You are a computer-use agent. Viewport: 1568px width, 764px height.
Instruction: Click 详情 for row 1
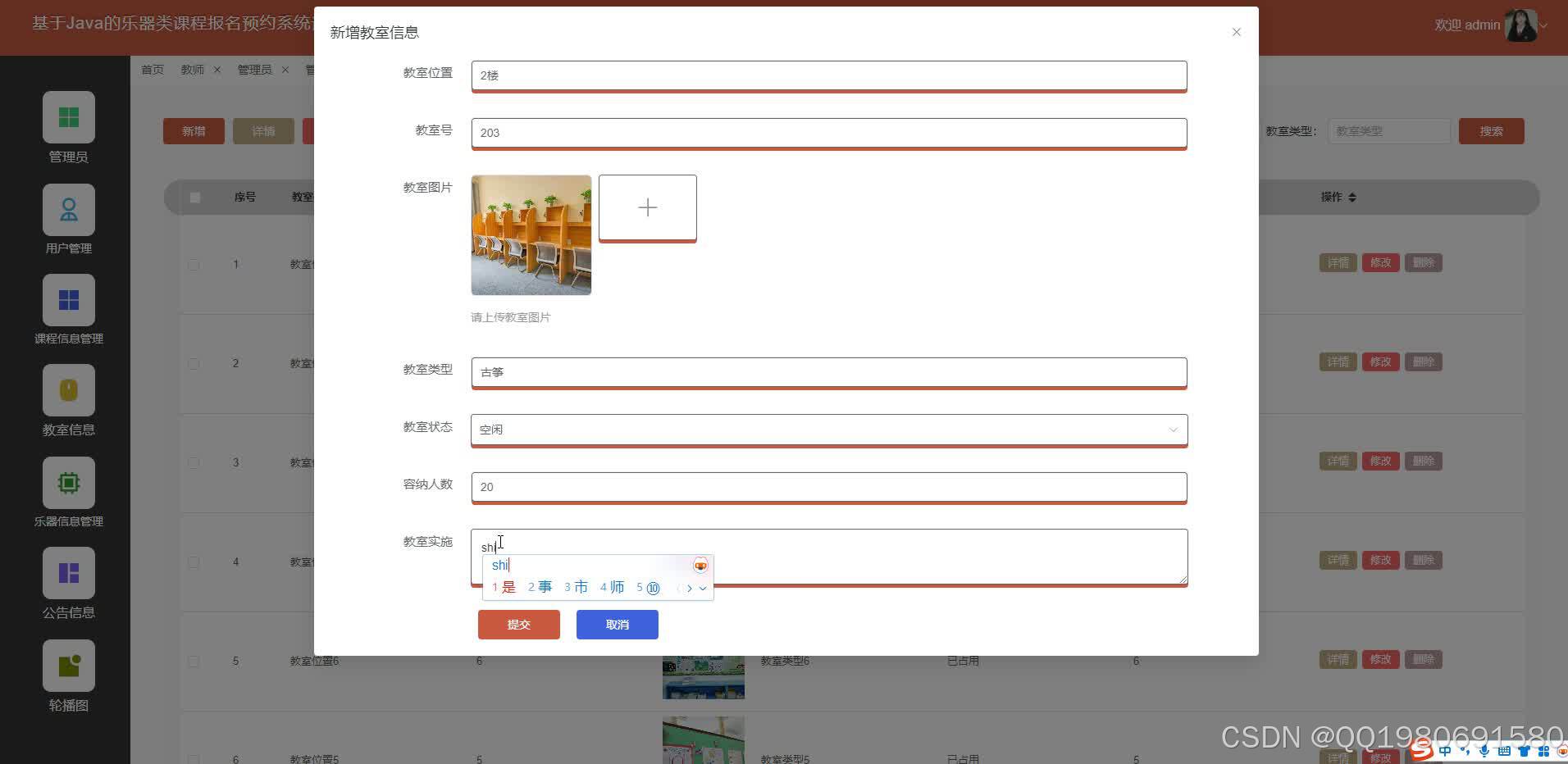coord(1338,263)
